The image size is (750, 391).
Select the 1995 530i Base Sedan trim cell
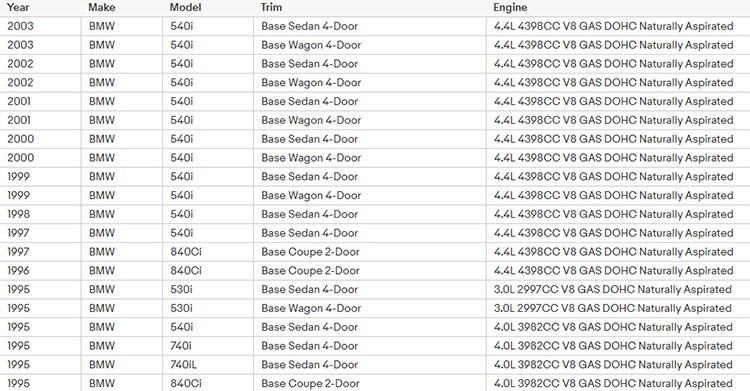click(370, 290)
